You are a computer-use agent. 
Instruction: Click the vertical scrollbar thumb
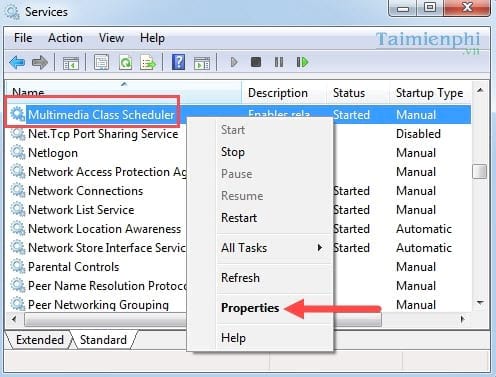point(480,171)
